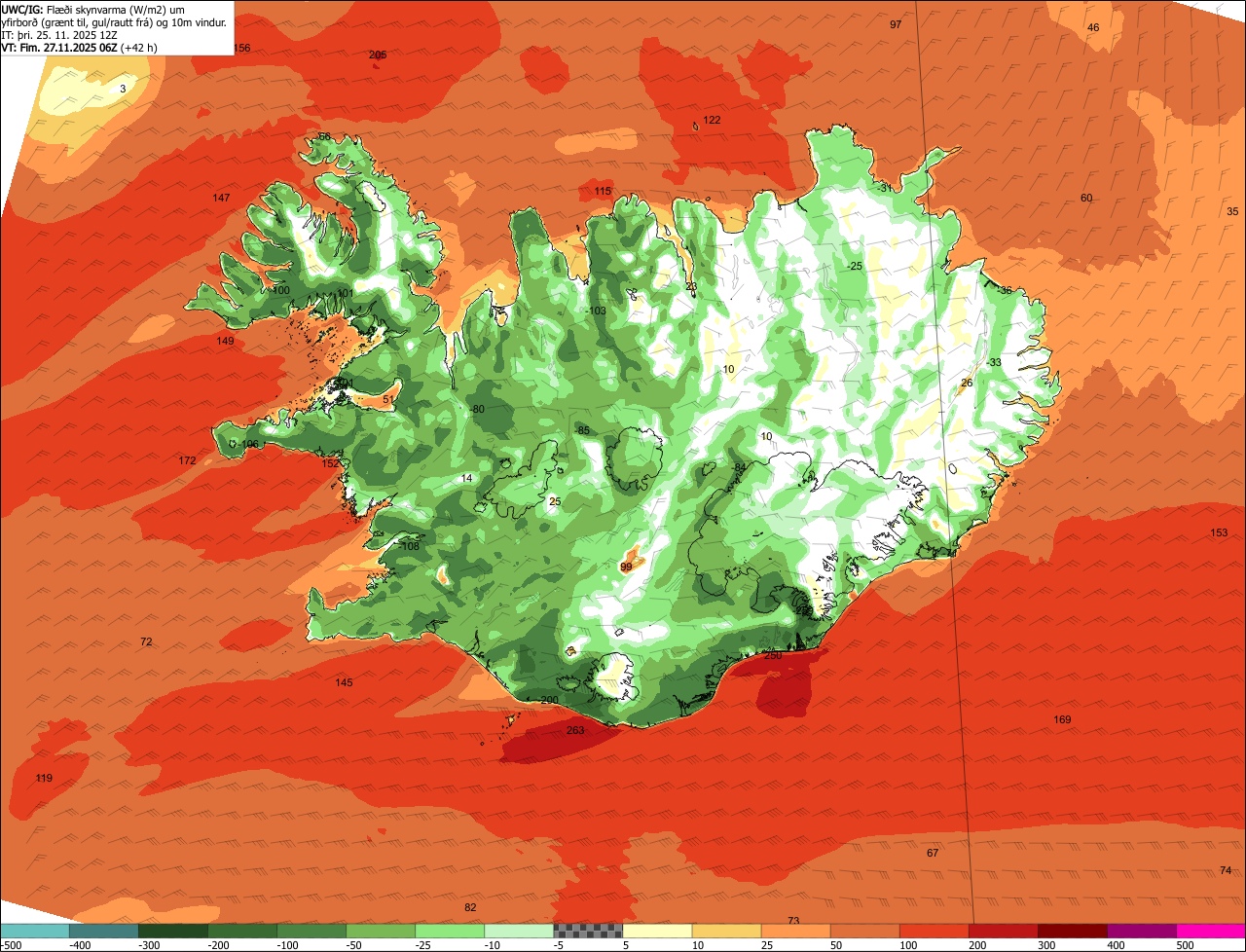This screenshot has height=952, width=1246.
Task: Click the map value 169 southeast of Iceland
Action: click(1062, 719)
